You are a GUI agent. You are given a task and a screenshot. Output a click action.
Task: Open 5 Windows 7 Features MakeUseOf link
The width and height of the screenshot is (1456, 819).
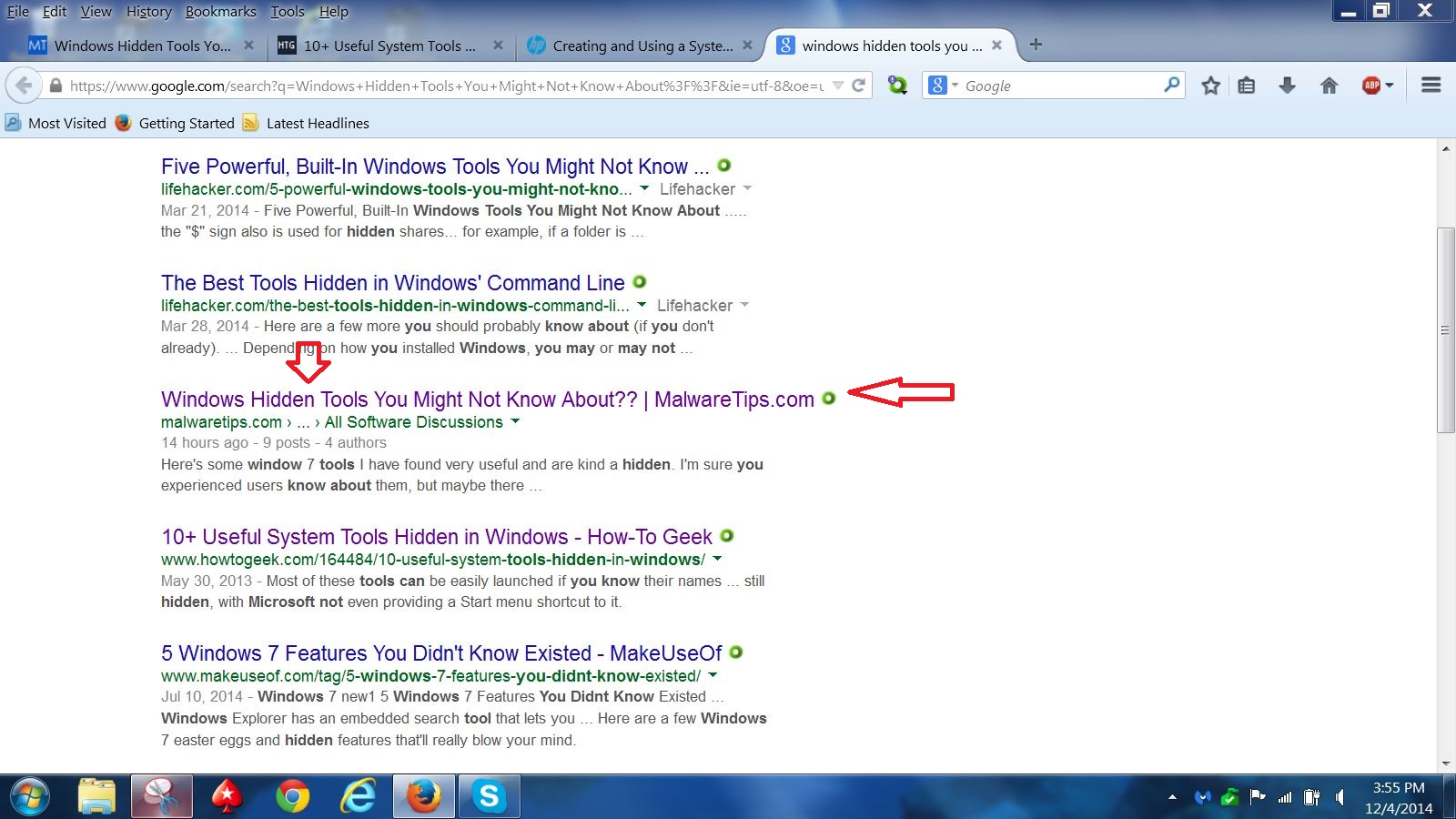(441, 653)
